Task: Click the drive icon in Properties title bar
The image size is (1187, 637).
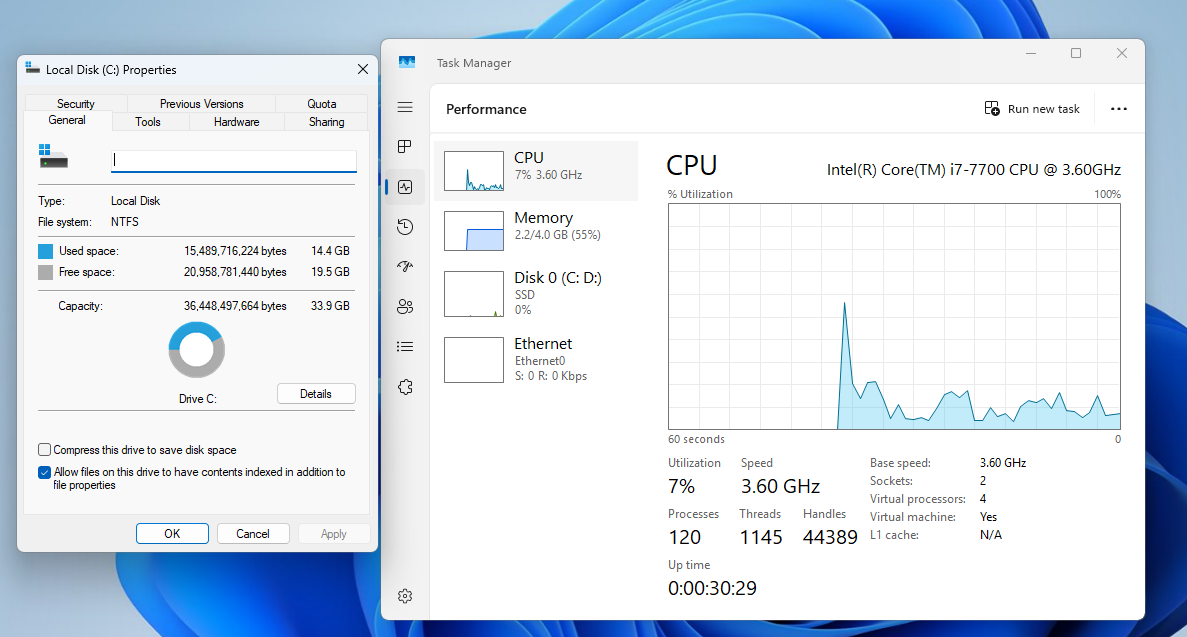Action: pos(32,68)
